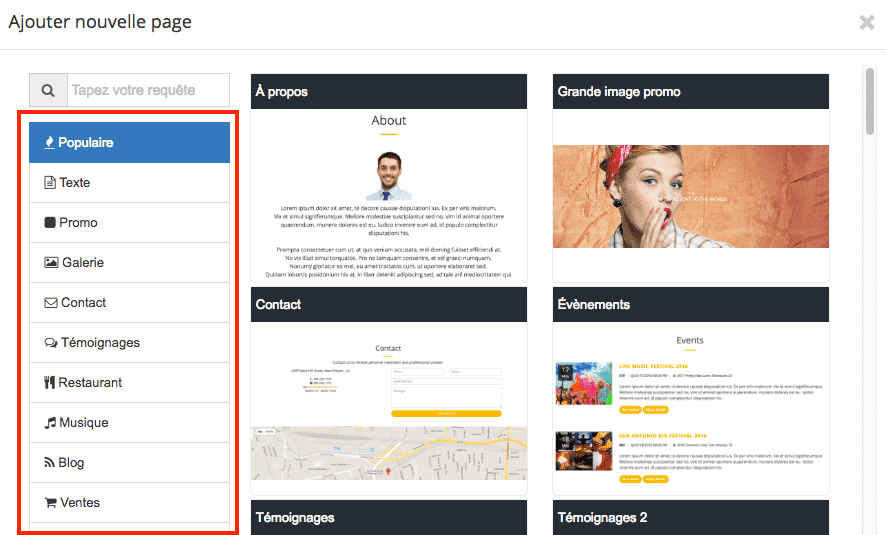886x535 pixels.
Task: Type in the 'Tapez votre requête' search field
Action: point(147,90)
